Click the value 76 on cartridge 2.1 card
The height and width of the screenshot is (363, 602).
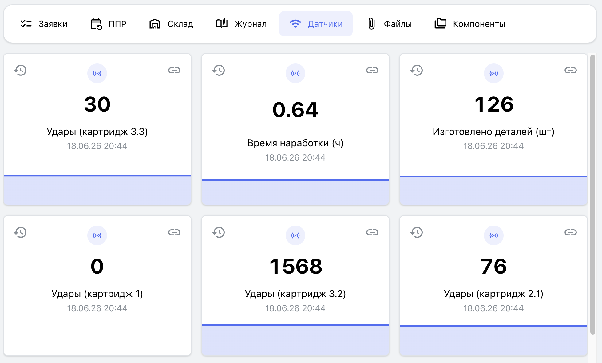[x=493, y=267]
